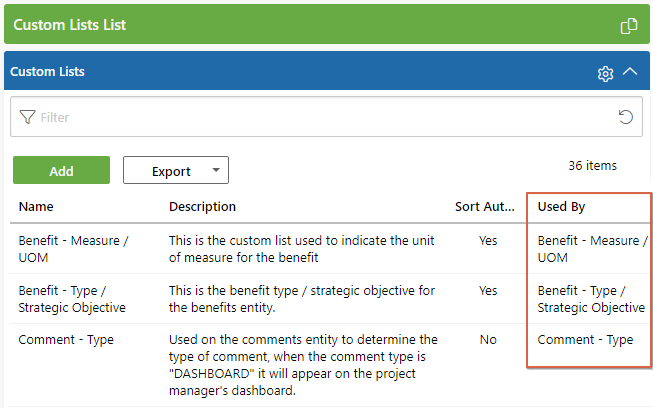The image size is (653, 408).
Task: Click Used By value Benefit - Measure / UOM
Action: point(593,249)
